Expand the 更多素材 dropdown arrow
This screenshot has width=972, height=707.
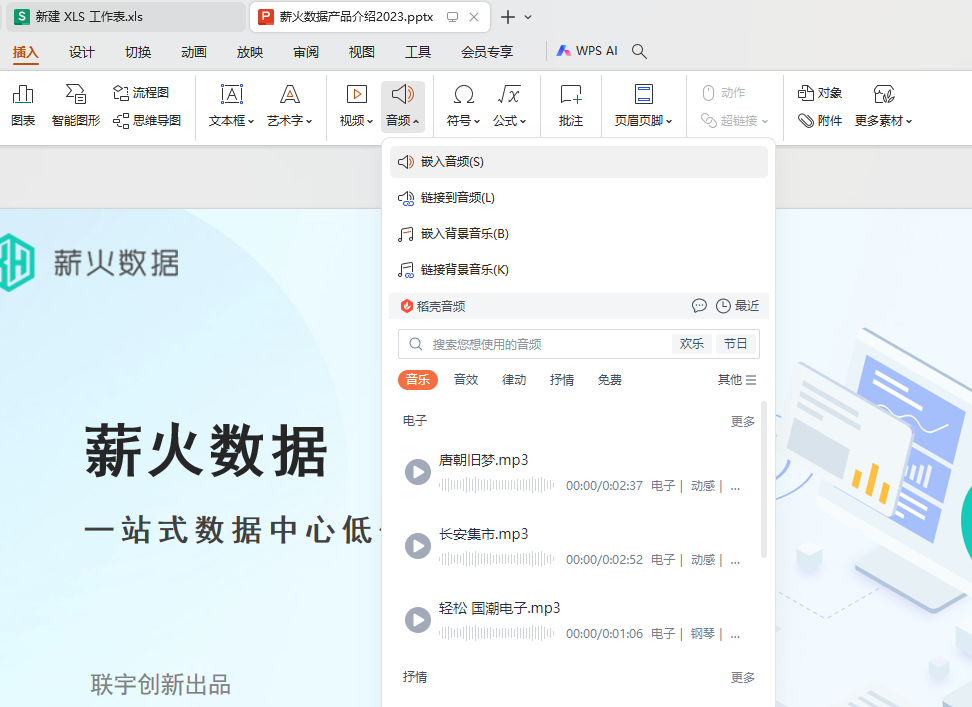click(909, 121)
